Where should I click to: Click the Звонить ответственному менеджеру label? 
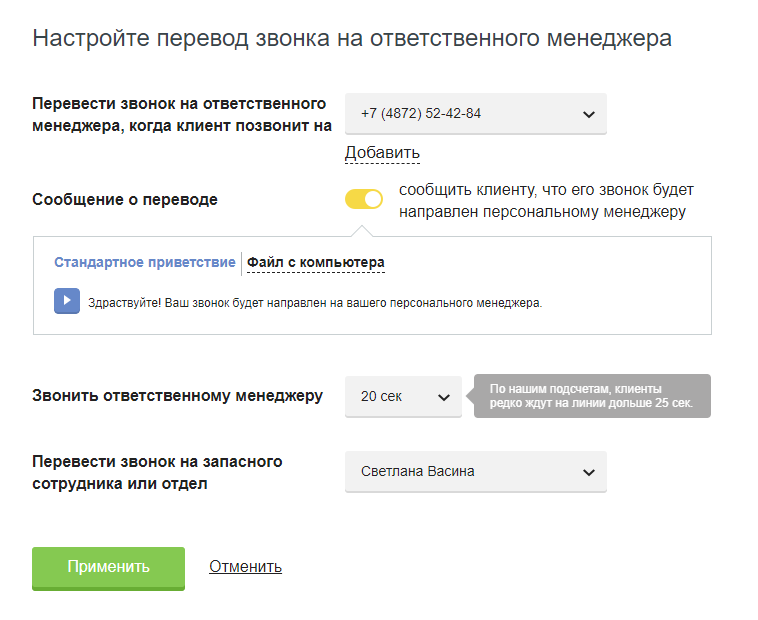coord(178,396)
